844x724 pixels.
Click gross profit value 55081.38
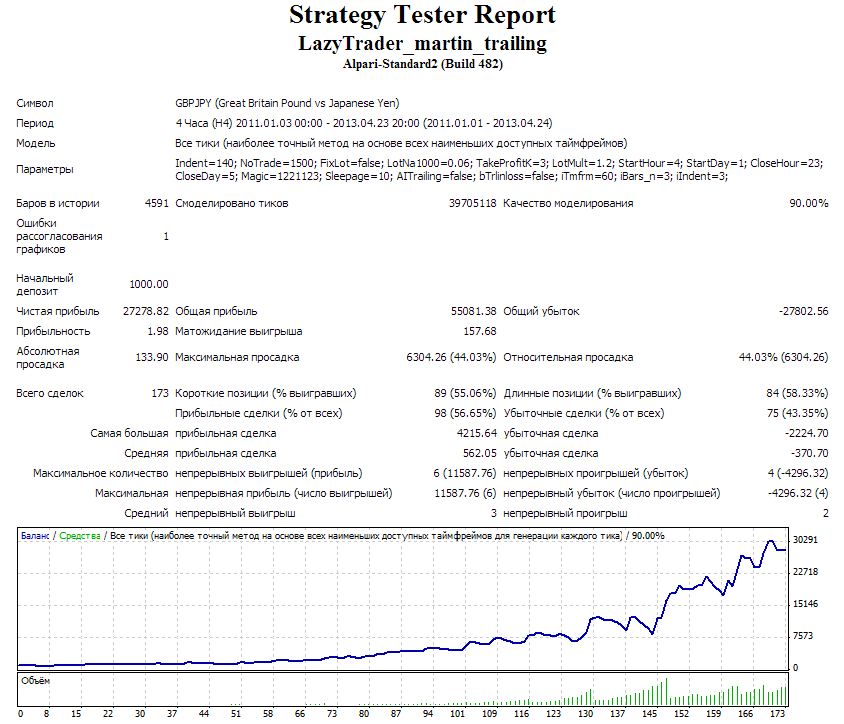click(x=473, y=311)
